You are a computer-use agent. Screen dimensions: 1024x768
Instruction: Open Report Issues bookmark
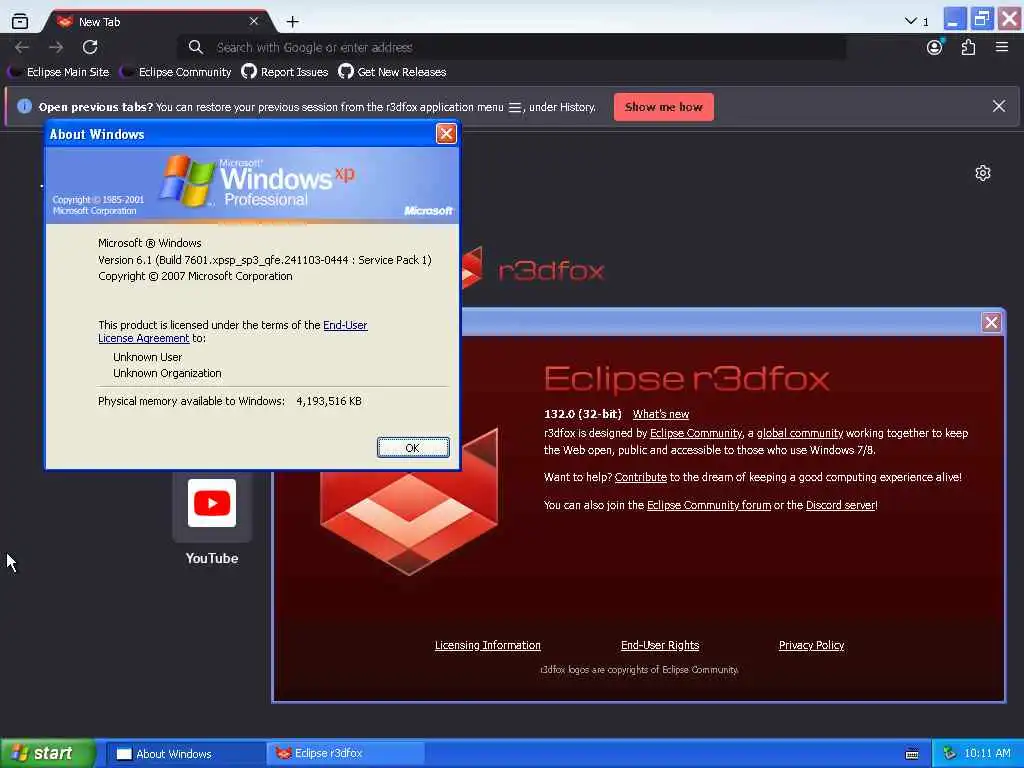(285, 72)
